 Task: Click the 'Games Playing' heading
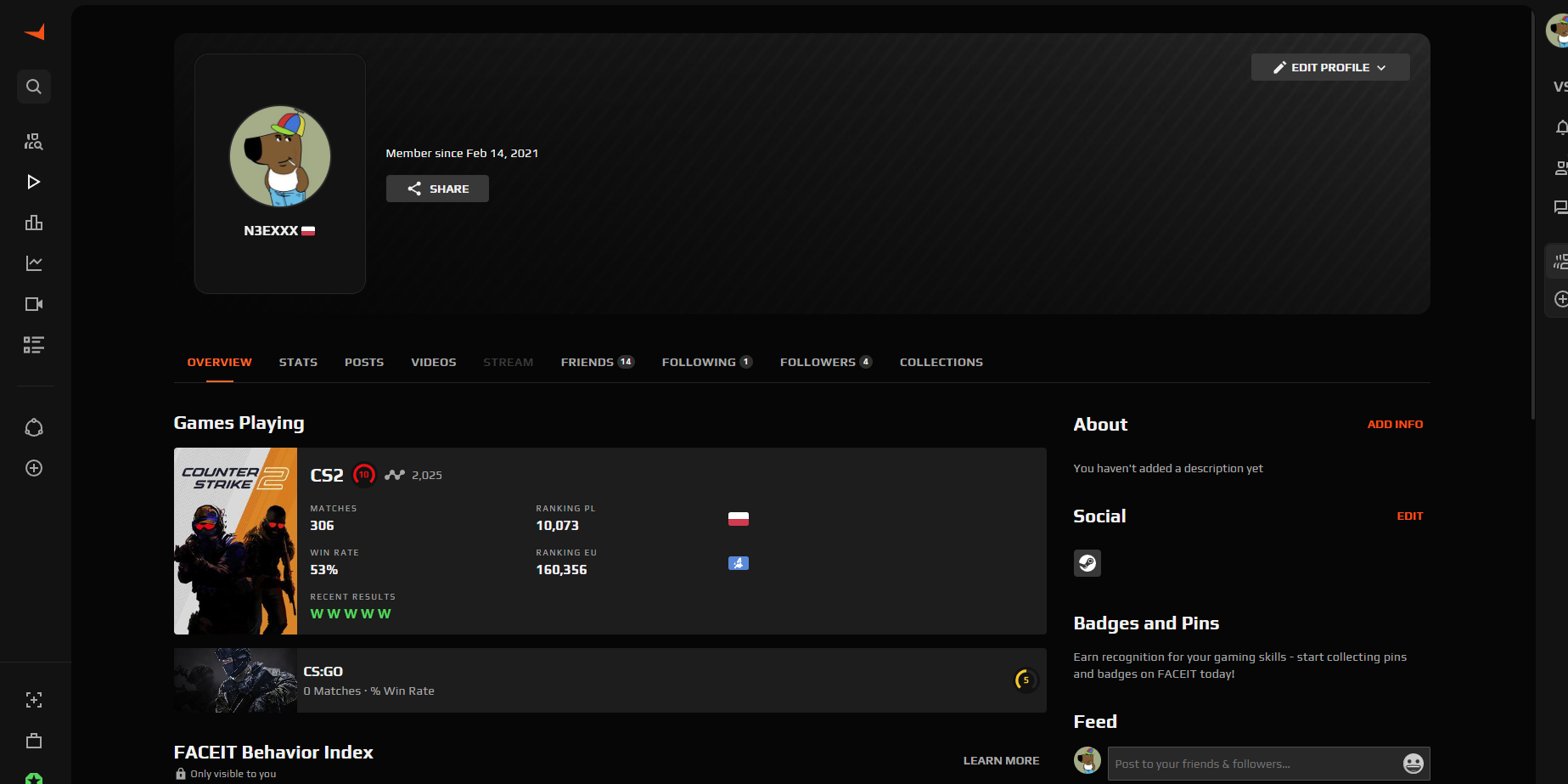pyautogui.click(x=239, y=423)
